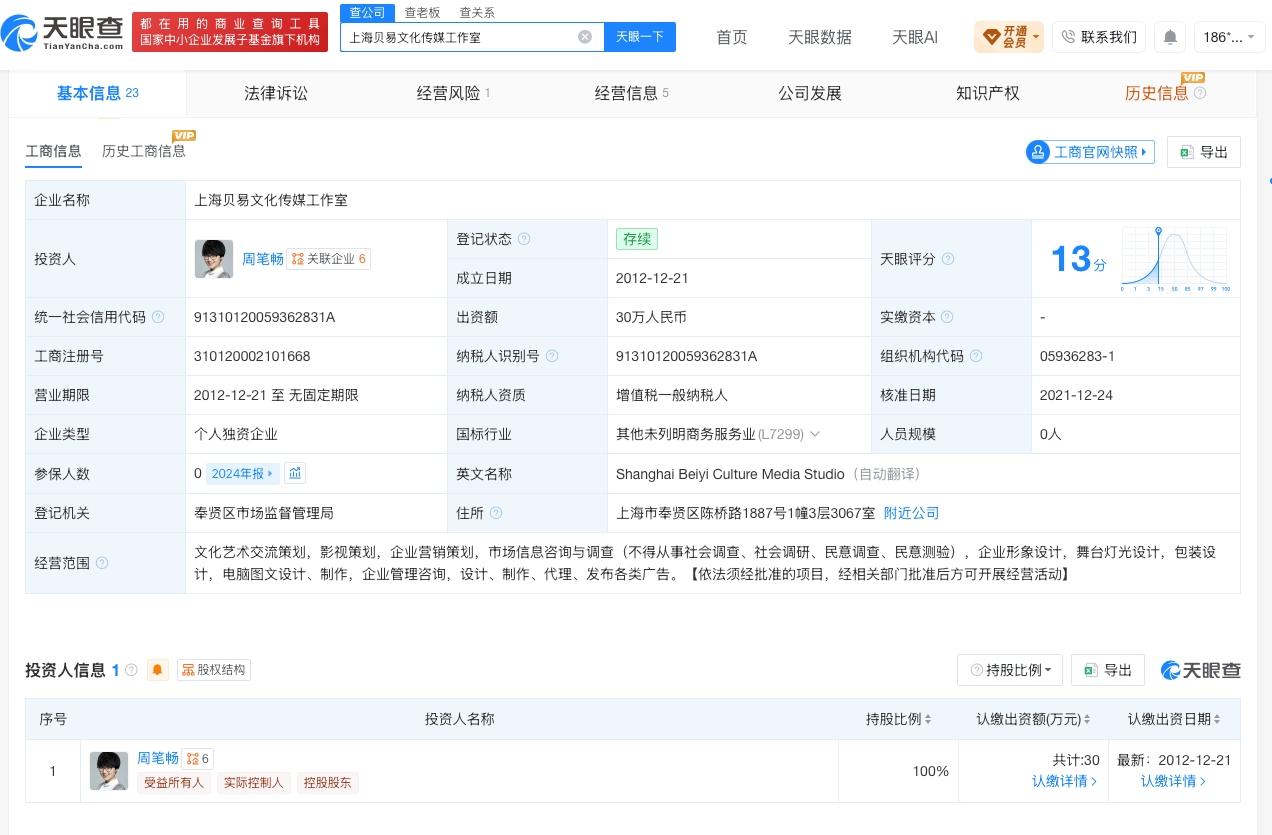Click 附近公司 link
The height and width of the screenshot is (835, 1272).
click(912, 513)
